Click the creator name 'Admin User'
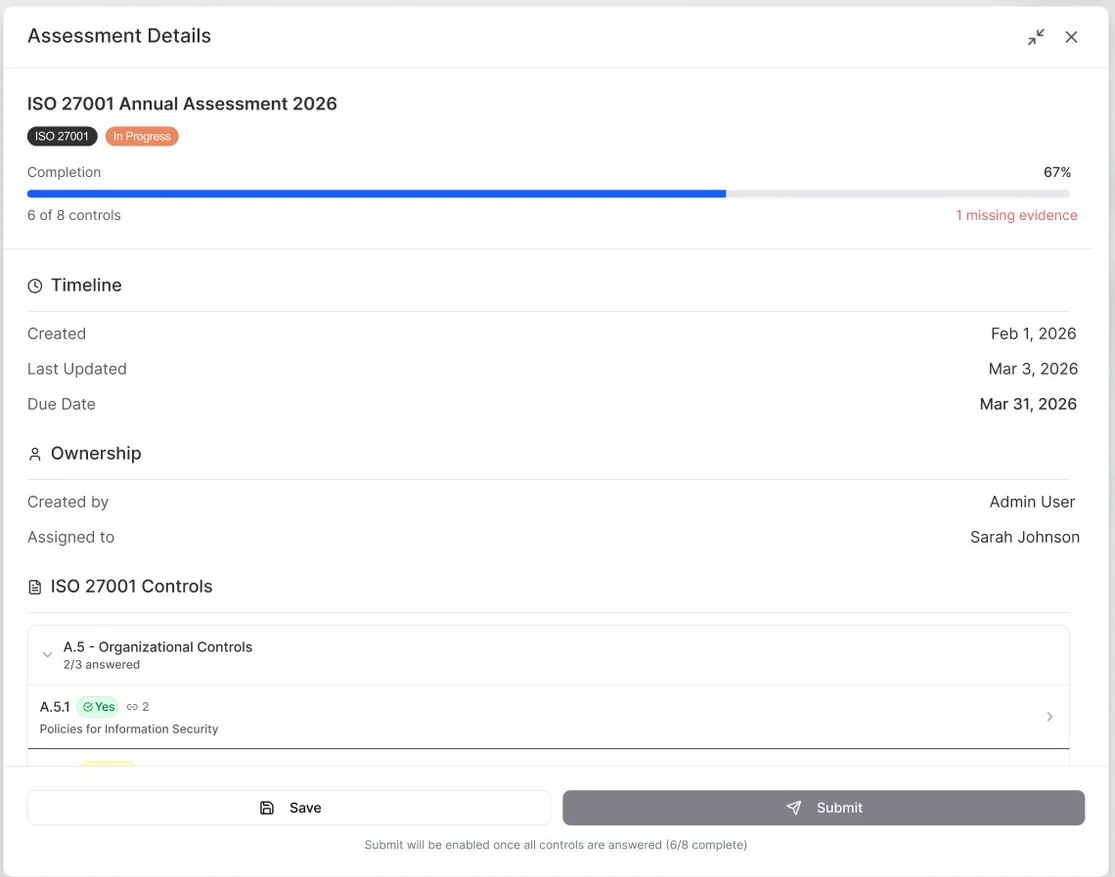The image size is (1115, 877). click(1032, 502)
